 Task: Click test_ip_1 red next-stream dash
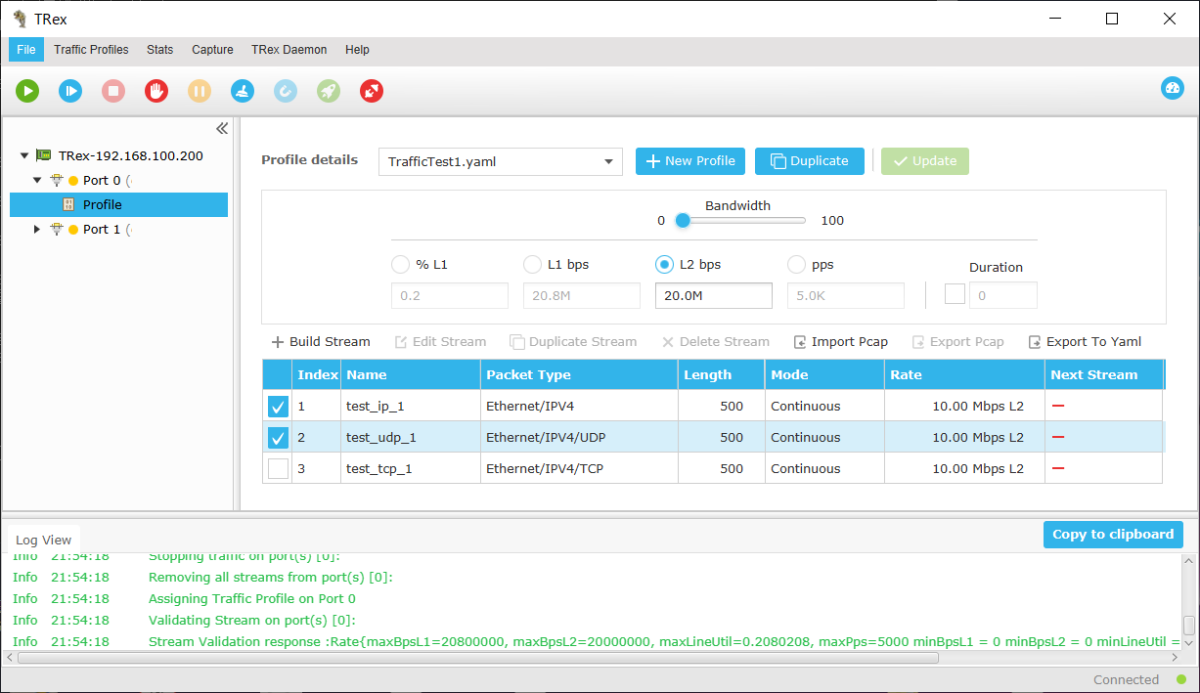point(1058,406)
